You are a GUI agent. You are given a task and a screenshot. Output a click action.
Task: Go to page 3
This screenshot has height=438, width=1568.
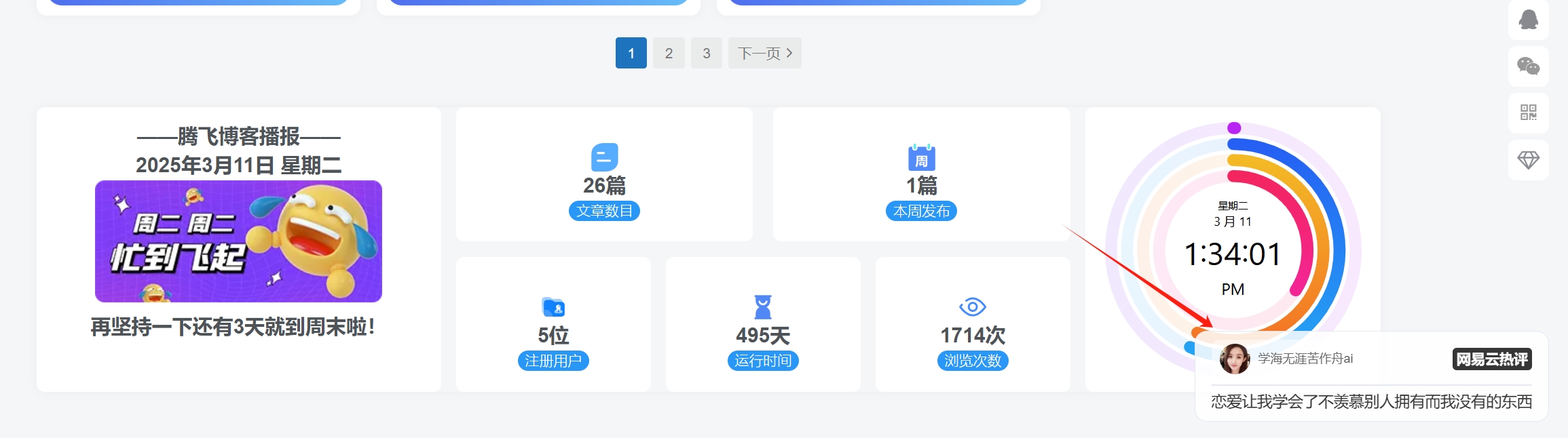pyautogui.click(x=707, y=53)
